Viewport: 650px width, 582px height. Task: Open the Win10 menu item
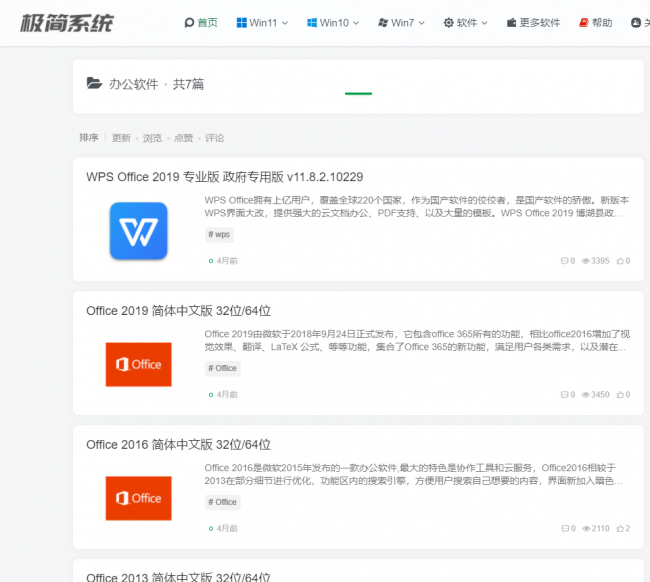click(334, 23)
